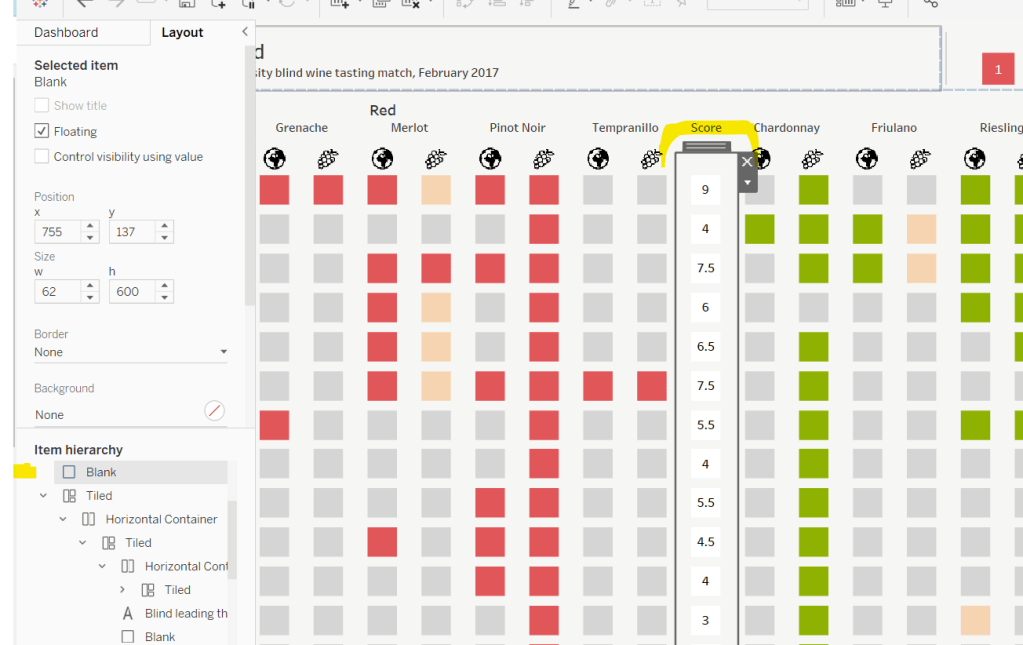Click the grape icon under Merlot
The width and height of the screenshot is (1023, 645).
tap(435, 159)
